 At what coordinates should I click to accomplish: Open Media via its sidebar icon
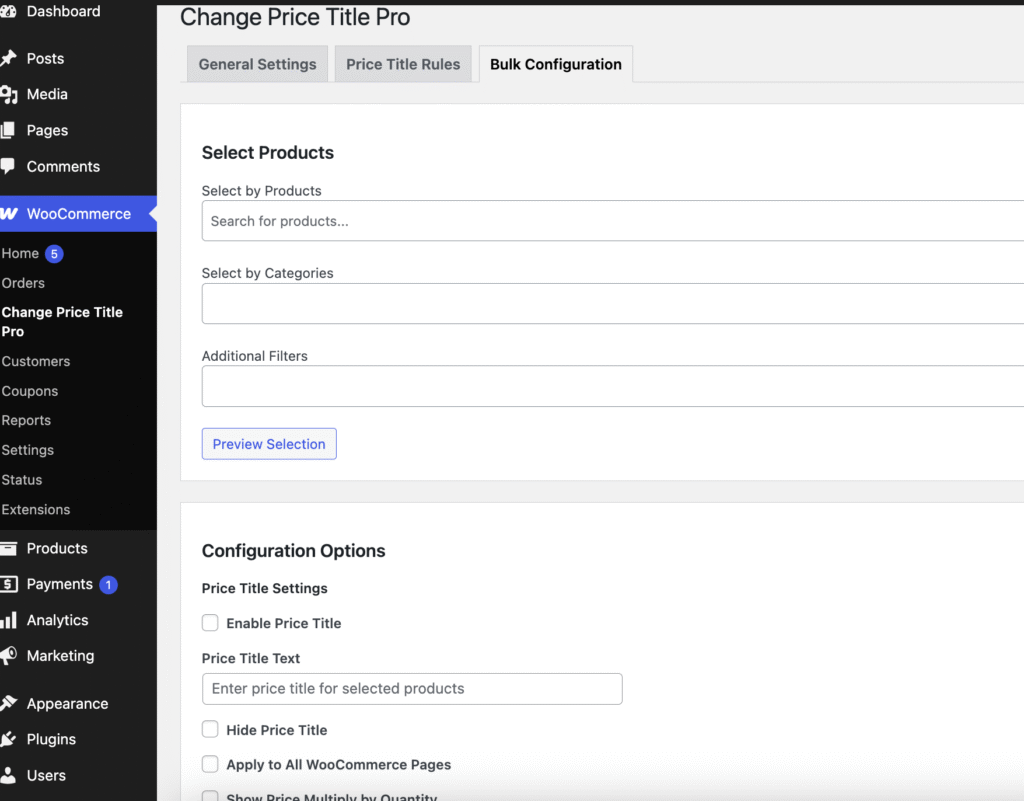tap(8, 94)
